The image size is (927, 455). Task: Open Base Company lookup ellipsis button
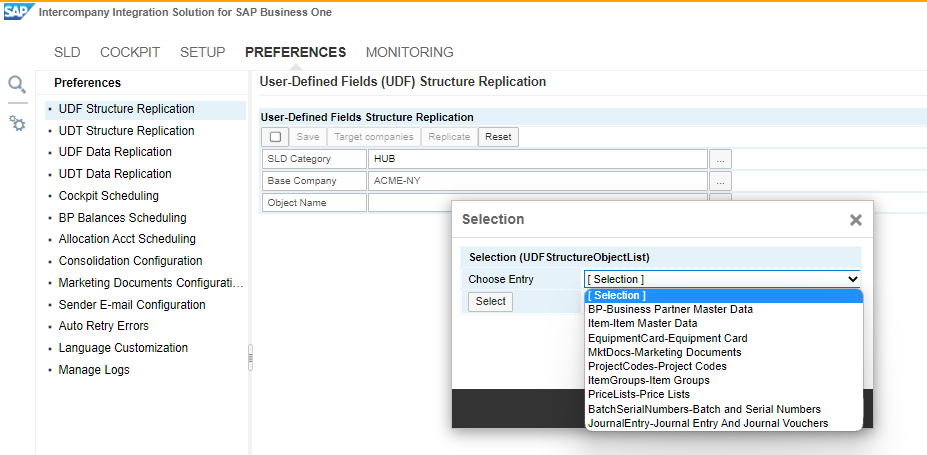tap(721, 181)
